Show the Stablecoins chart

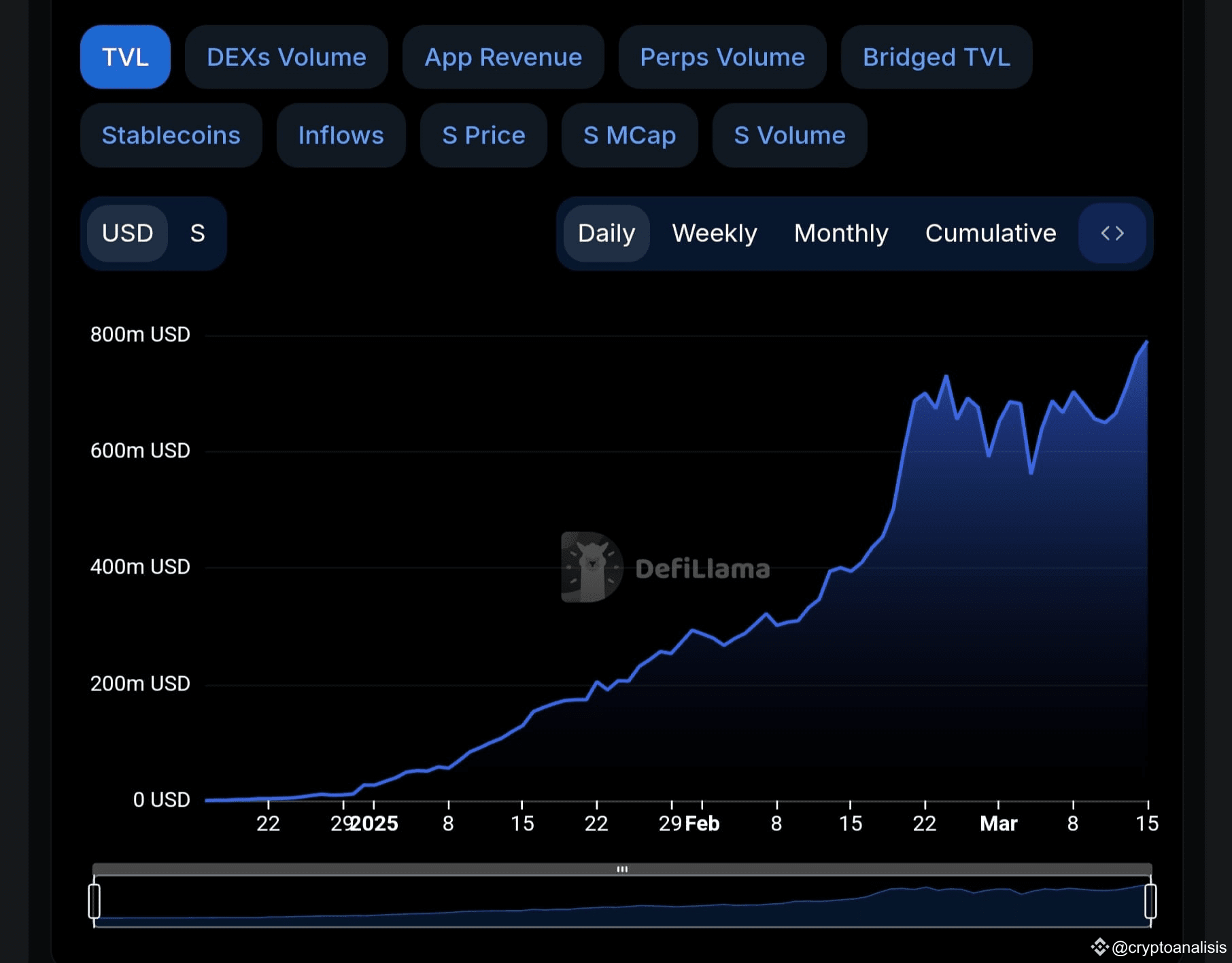pyautogui.click(x=171, y=135)
